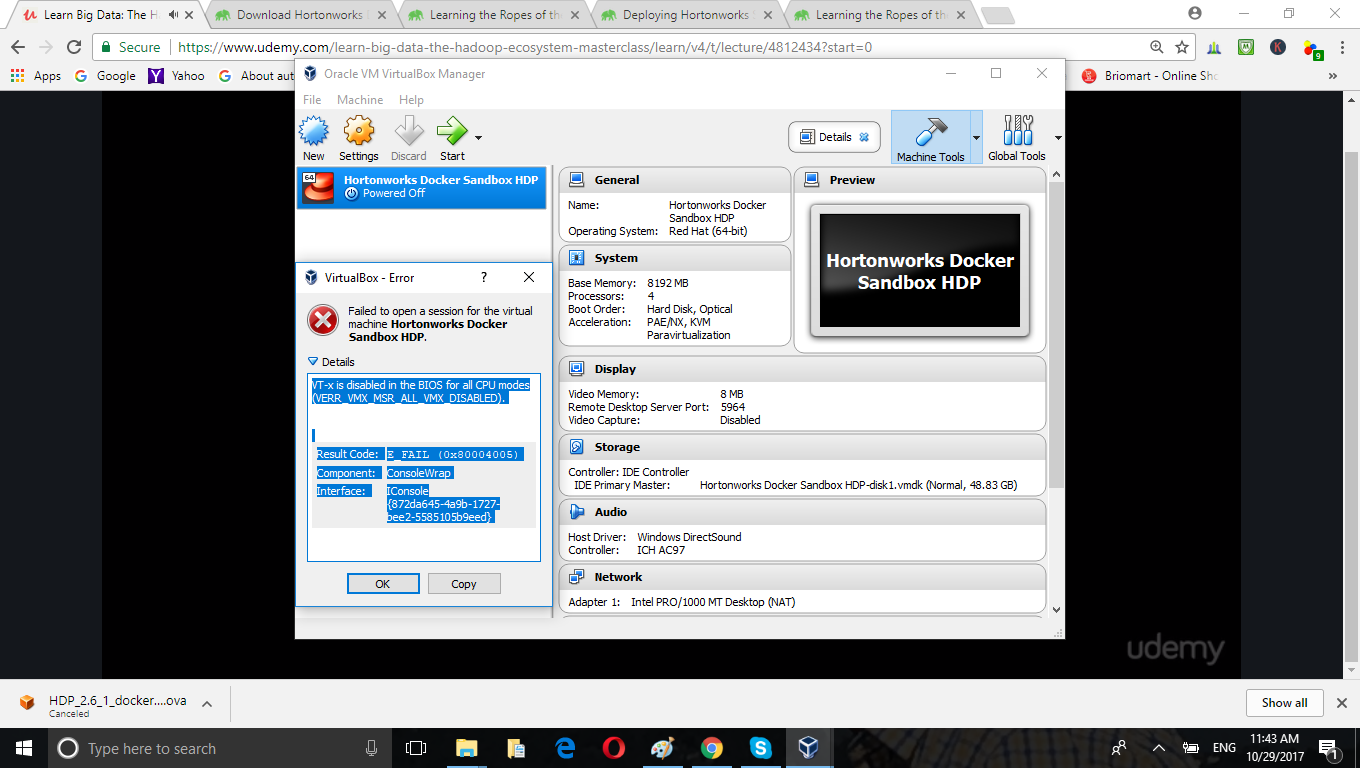Start the VM with the green arrow
The width and height of the screenshot is (1360, 768).
coord(452,131)
